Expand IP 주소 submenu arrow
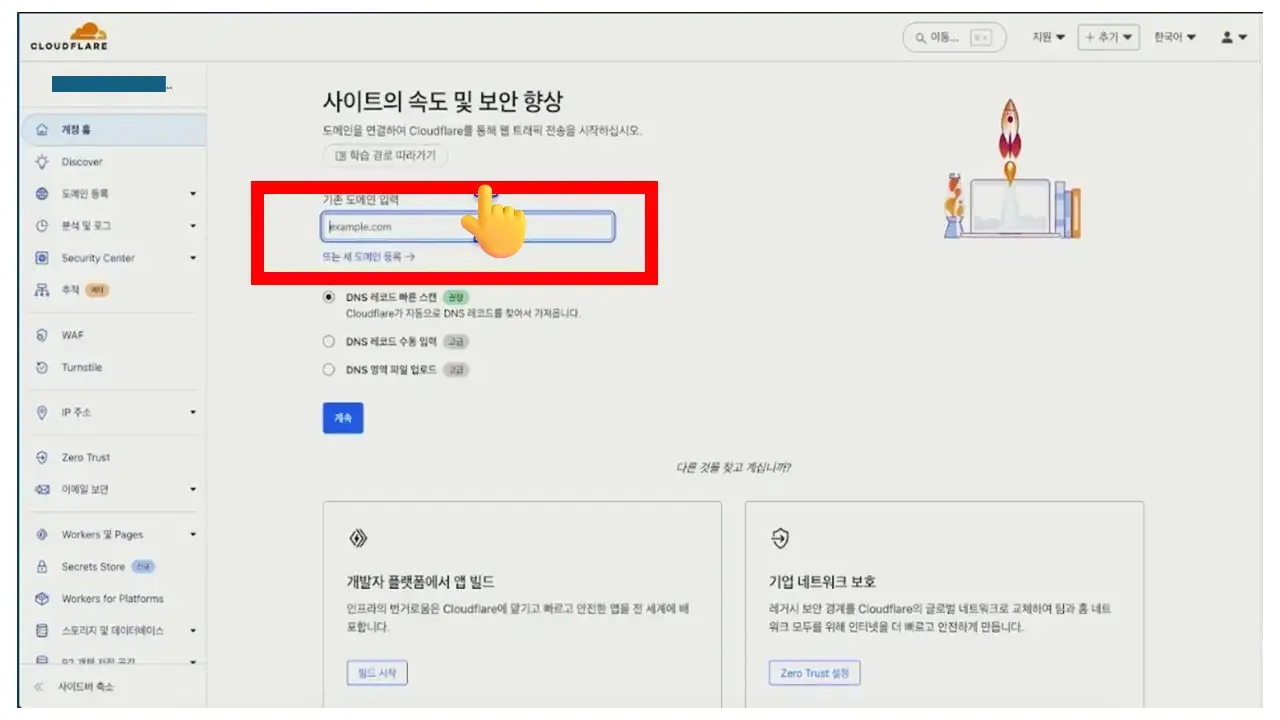 point(193,412)
